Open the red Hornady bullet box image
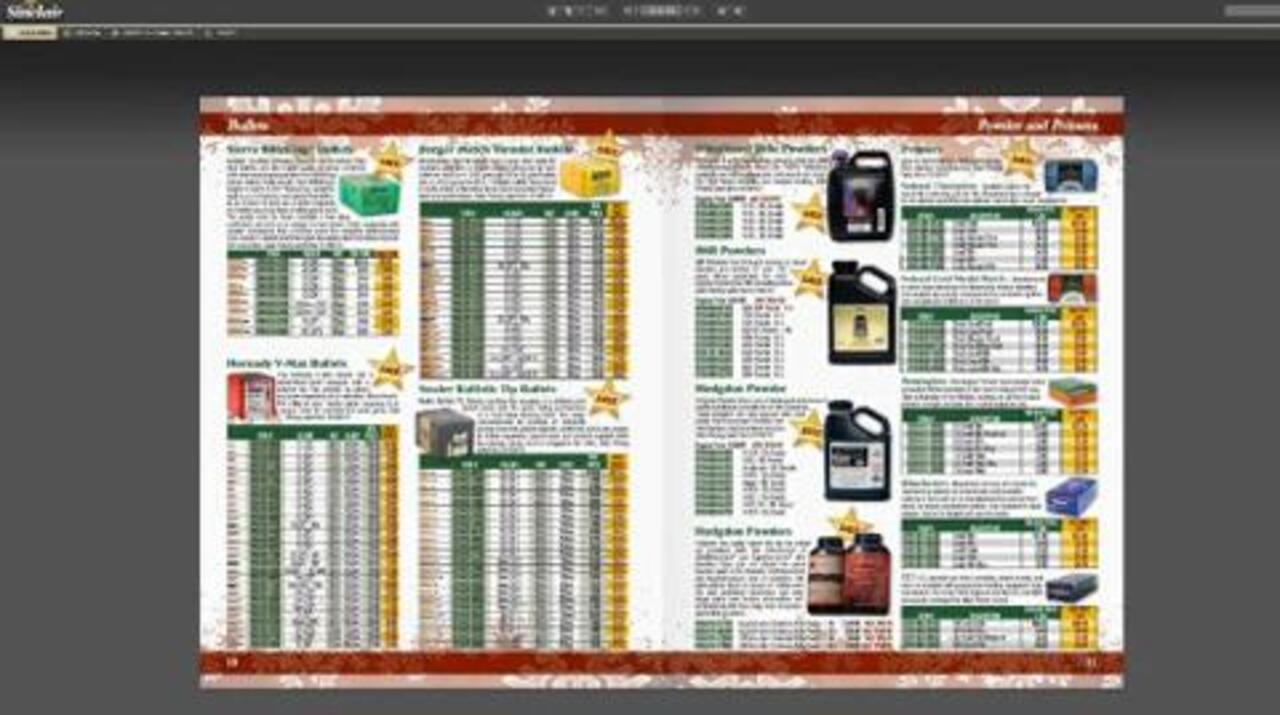This screenshot has height=715, width=1280. click(252, 396)
